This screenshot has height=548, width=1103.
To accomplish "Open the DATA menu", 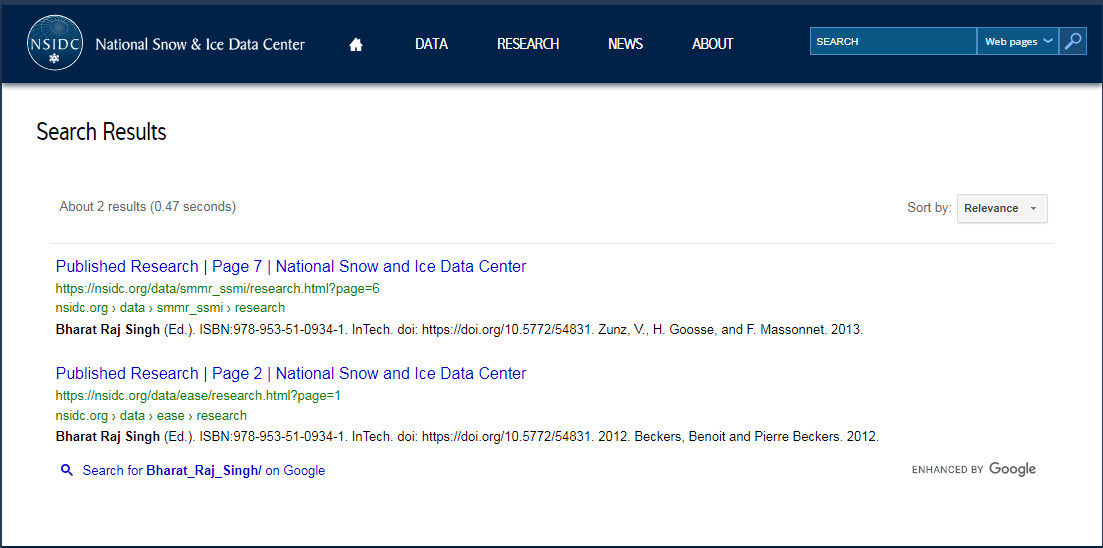I will 431,44.
